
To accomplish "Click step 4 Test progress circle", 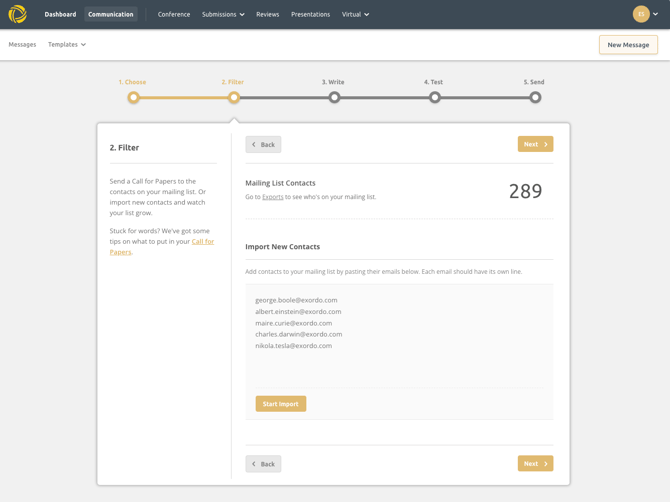I will pos(435,97).
